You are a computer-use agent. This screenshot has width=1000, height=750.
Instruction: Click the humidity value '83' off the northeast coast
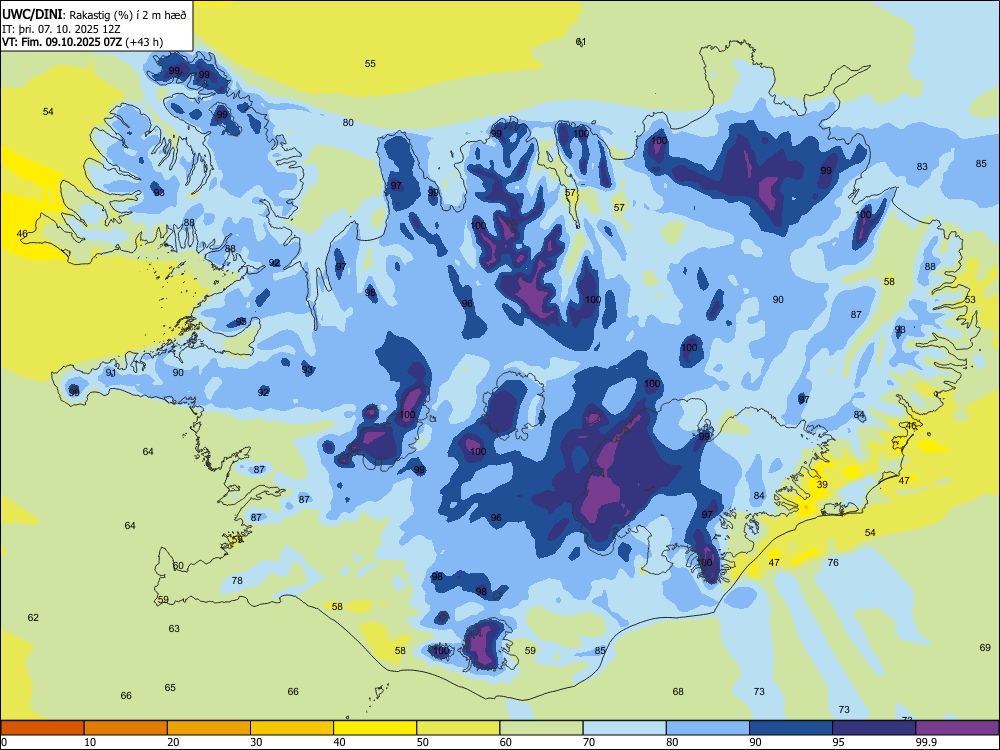(x=922, y=166)
